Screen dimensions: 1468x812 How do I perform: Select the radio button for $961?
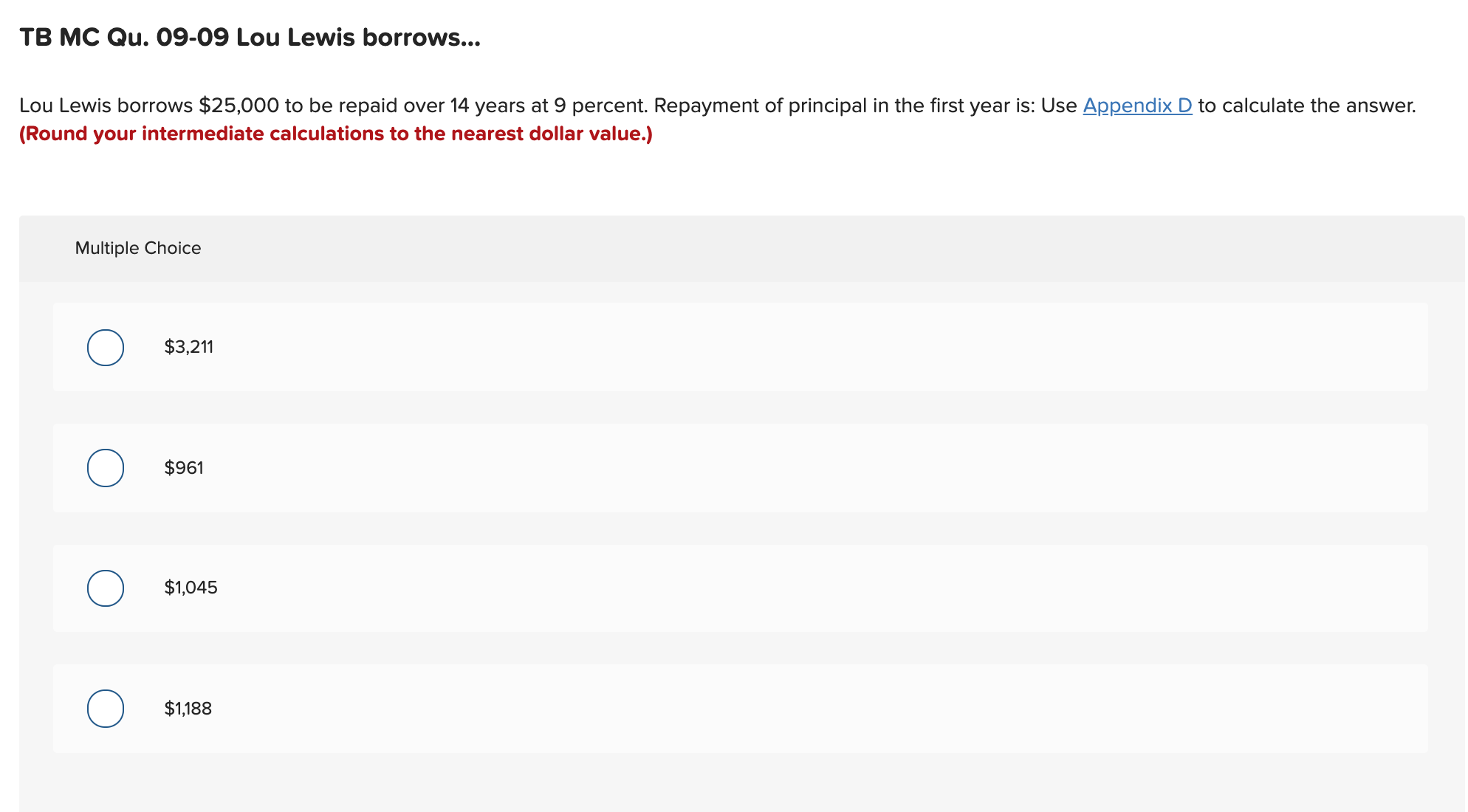[105, 467]
